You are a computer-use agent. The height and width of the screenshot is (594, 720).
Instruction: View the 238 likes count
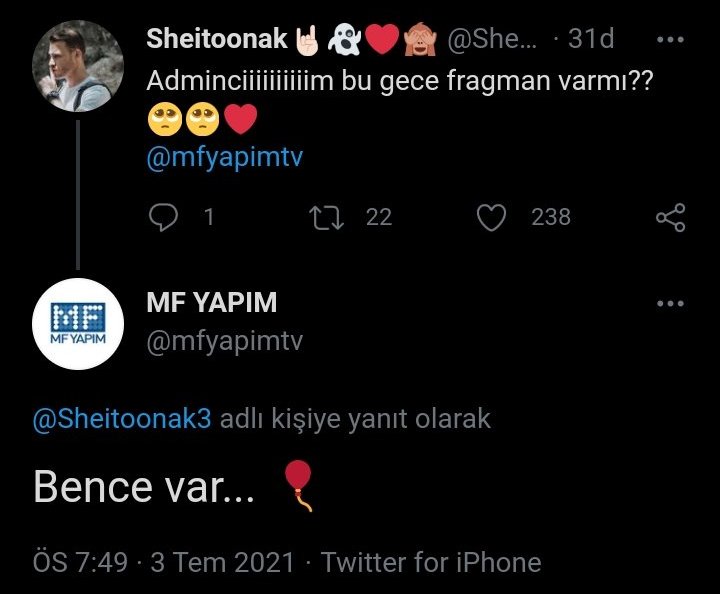(x=551, y=217)
